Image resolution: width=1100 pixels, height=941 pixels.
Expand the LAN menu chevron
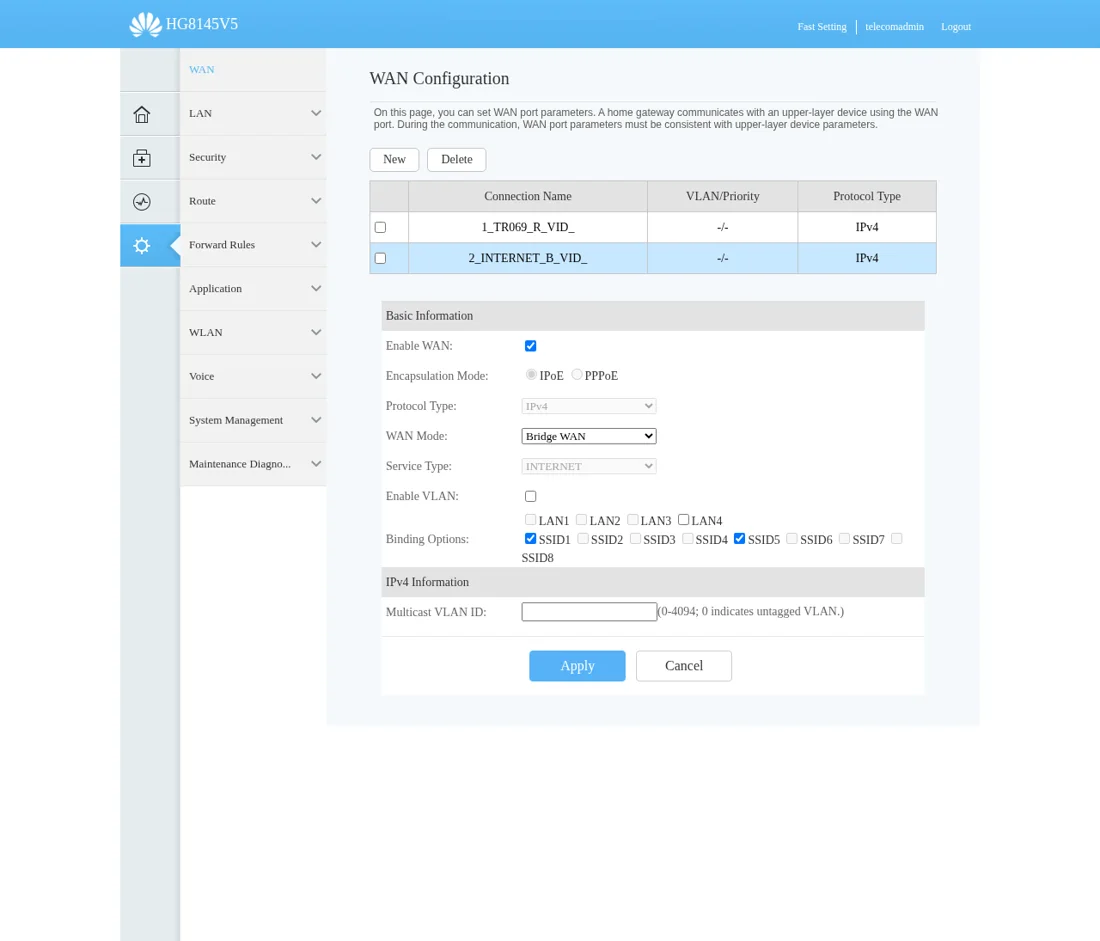[x=316, y=113]
